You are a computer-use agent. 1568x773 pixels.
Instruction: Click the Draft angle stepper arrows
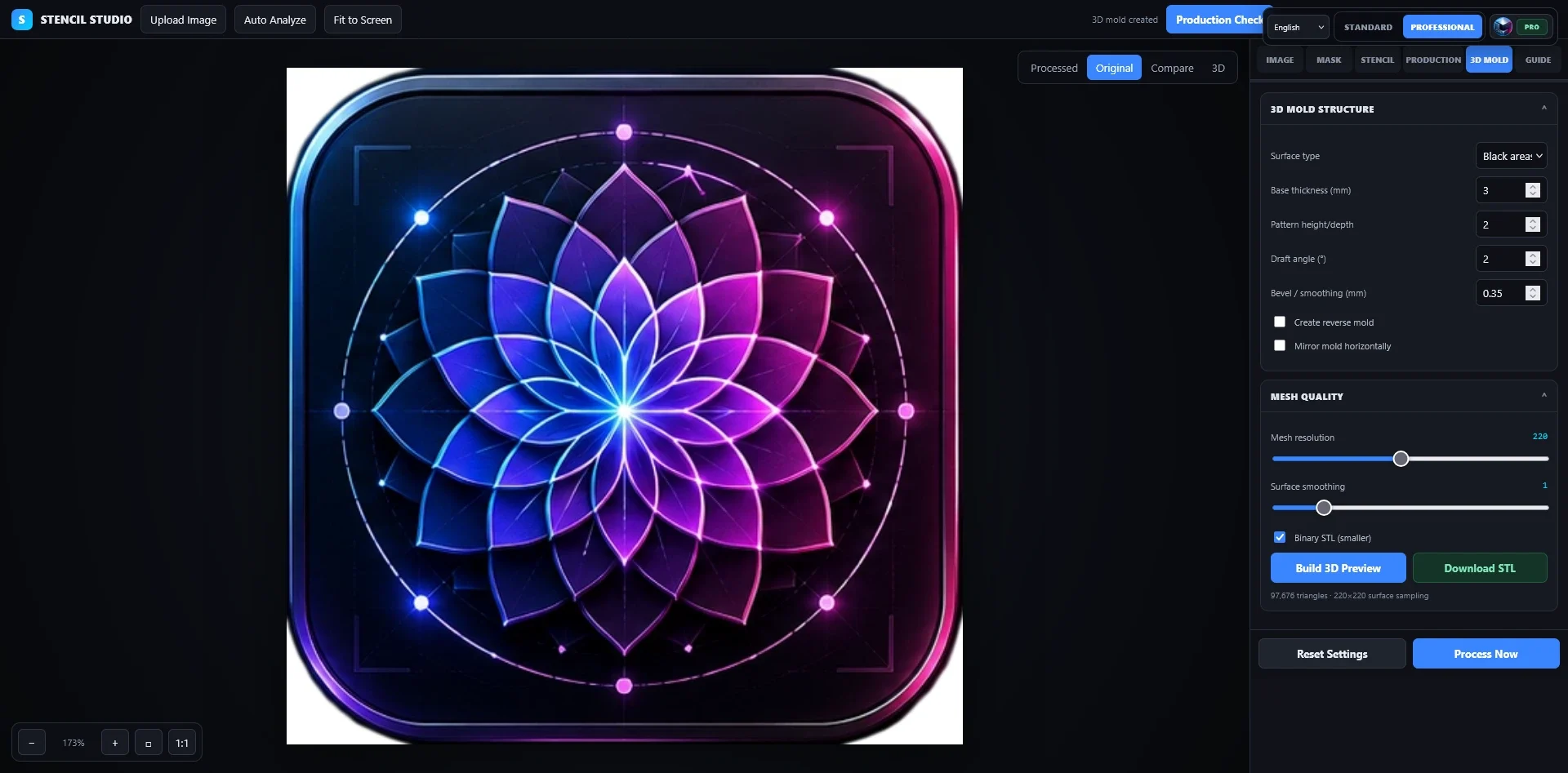point(1533,259)
